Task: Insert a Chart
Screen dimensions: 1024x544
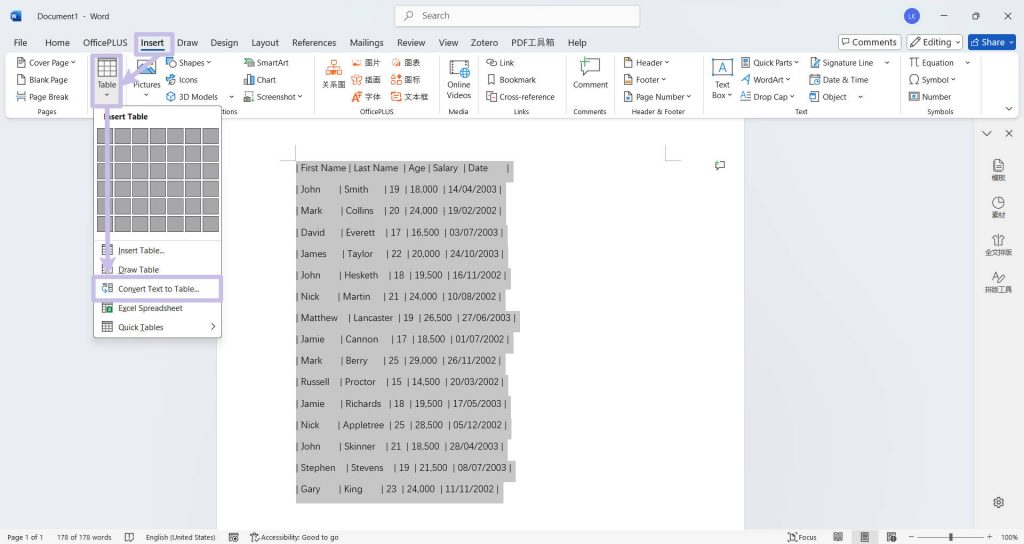Action: pos(260,80)
